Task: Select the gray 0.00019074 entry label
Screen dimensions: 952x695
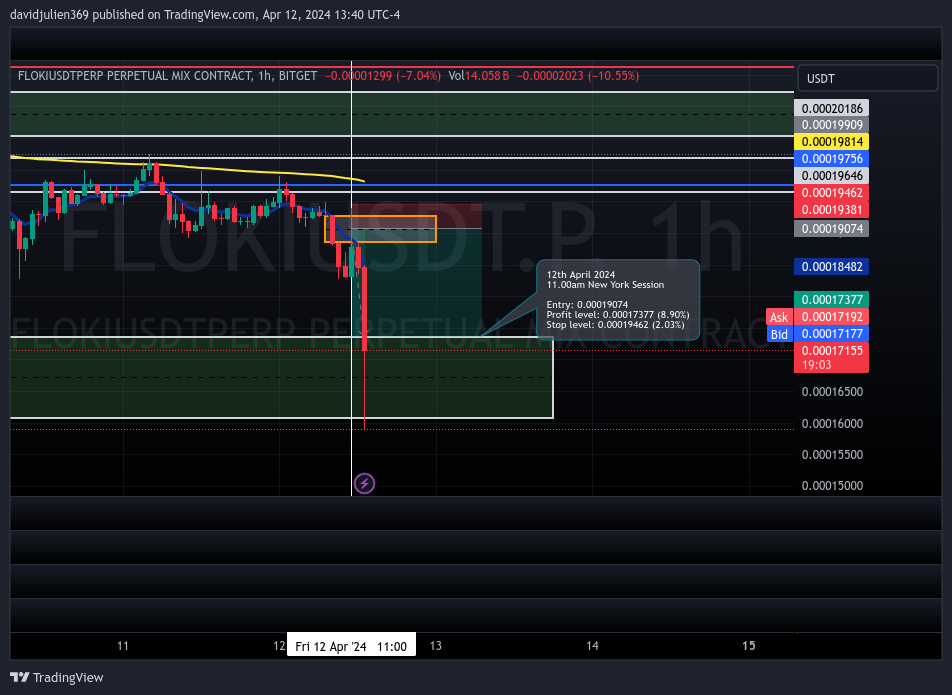Action: pos(831,229)
